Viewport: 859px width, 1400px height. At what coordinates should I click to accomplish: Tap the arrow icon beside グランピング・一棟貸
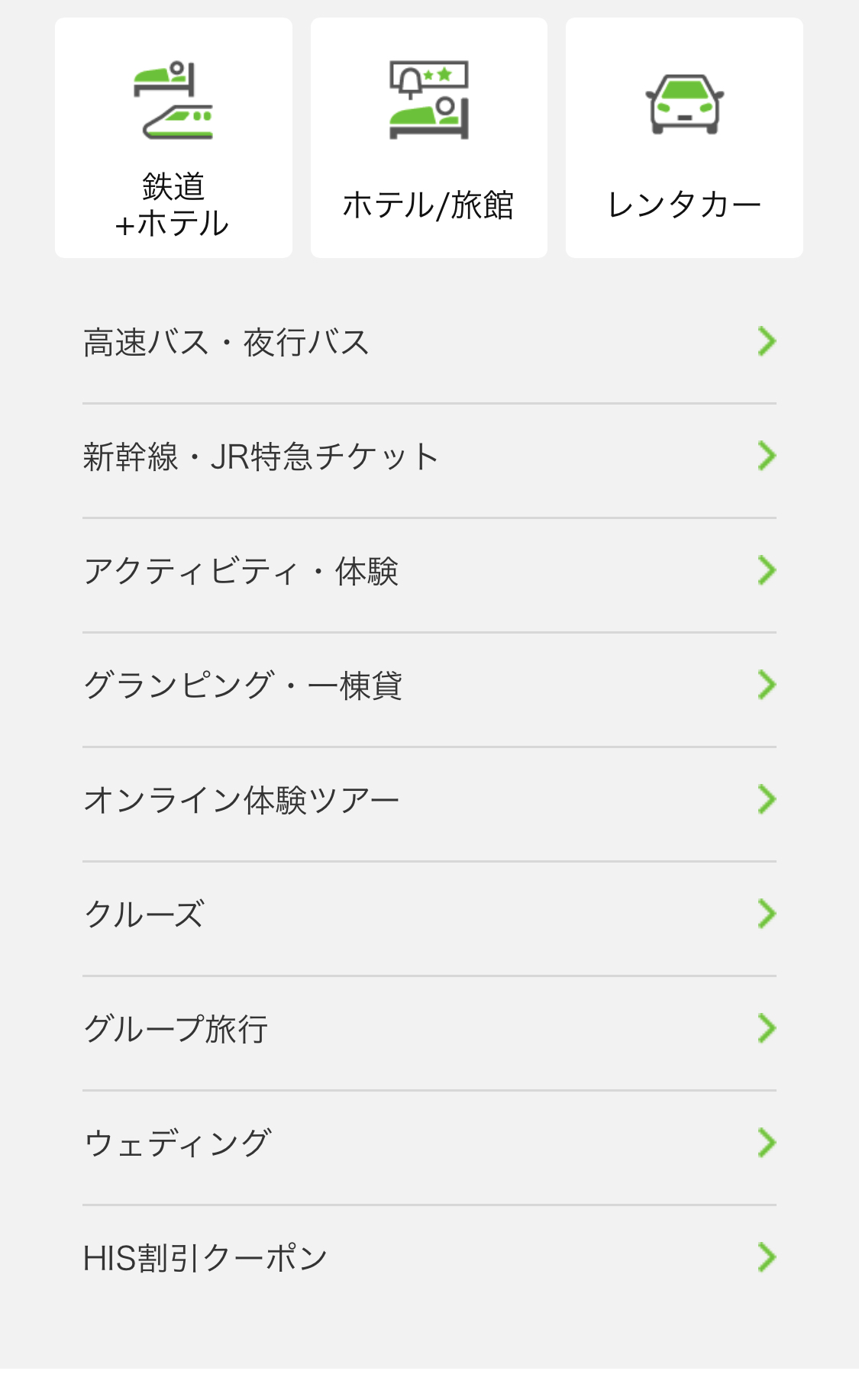point(766,685)
